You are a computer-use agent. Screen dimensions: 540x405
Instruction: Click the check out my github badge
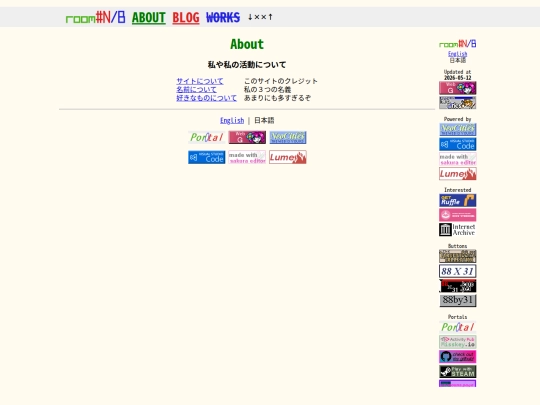458,357
